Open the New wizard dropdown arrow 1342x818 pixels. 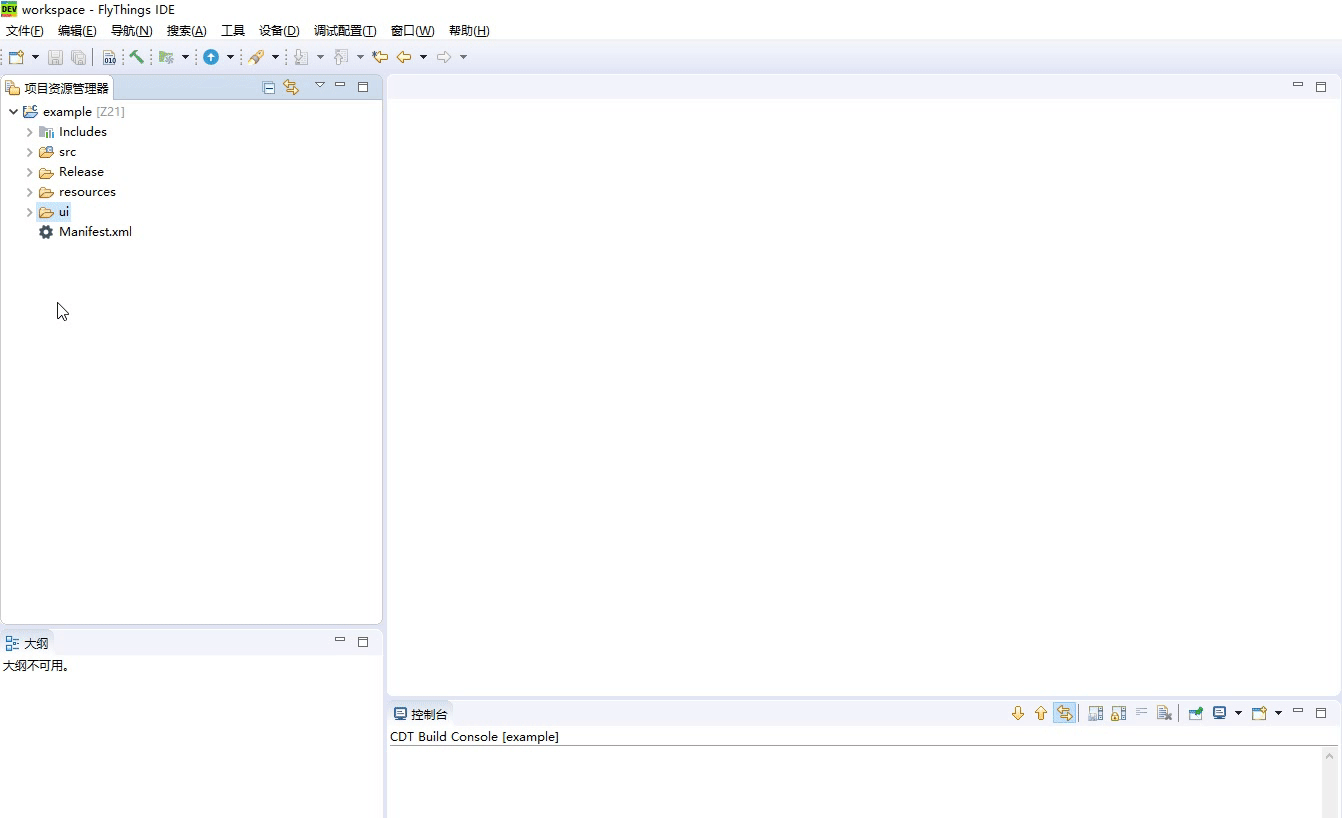(36, 57)
